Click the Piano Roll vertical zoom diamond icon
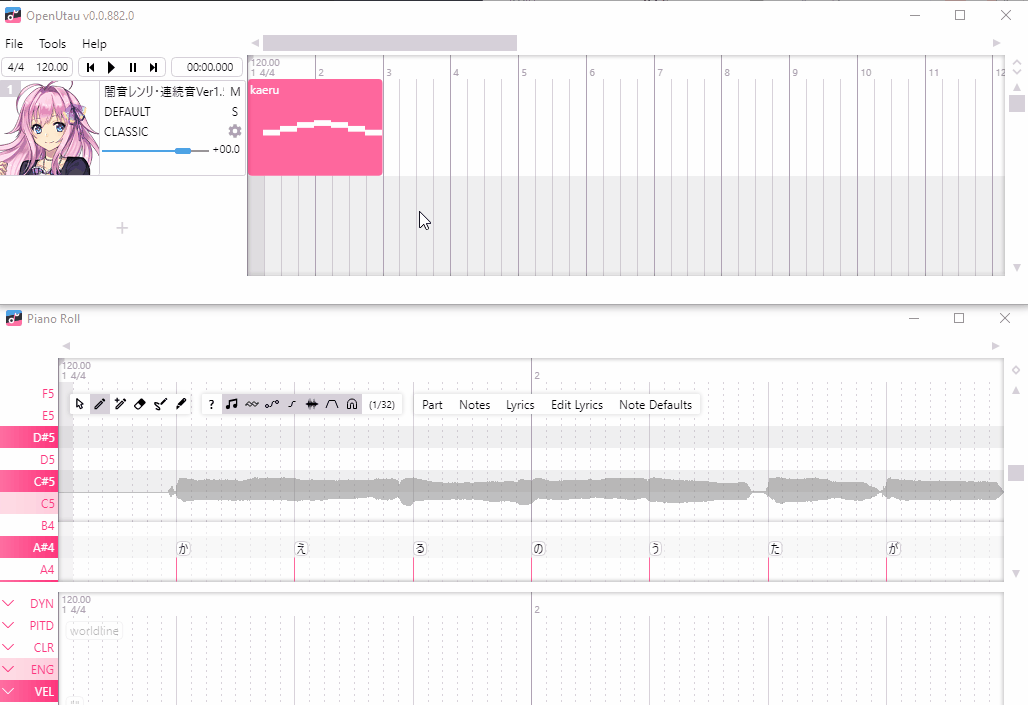This screenshot has width=1028, height=705. (1016, 370)
